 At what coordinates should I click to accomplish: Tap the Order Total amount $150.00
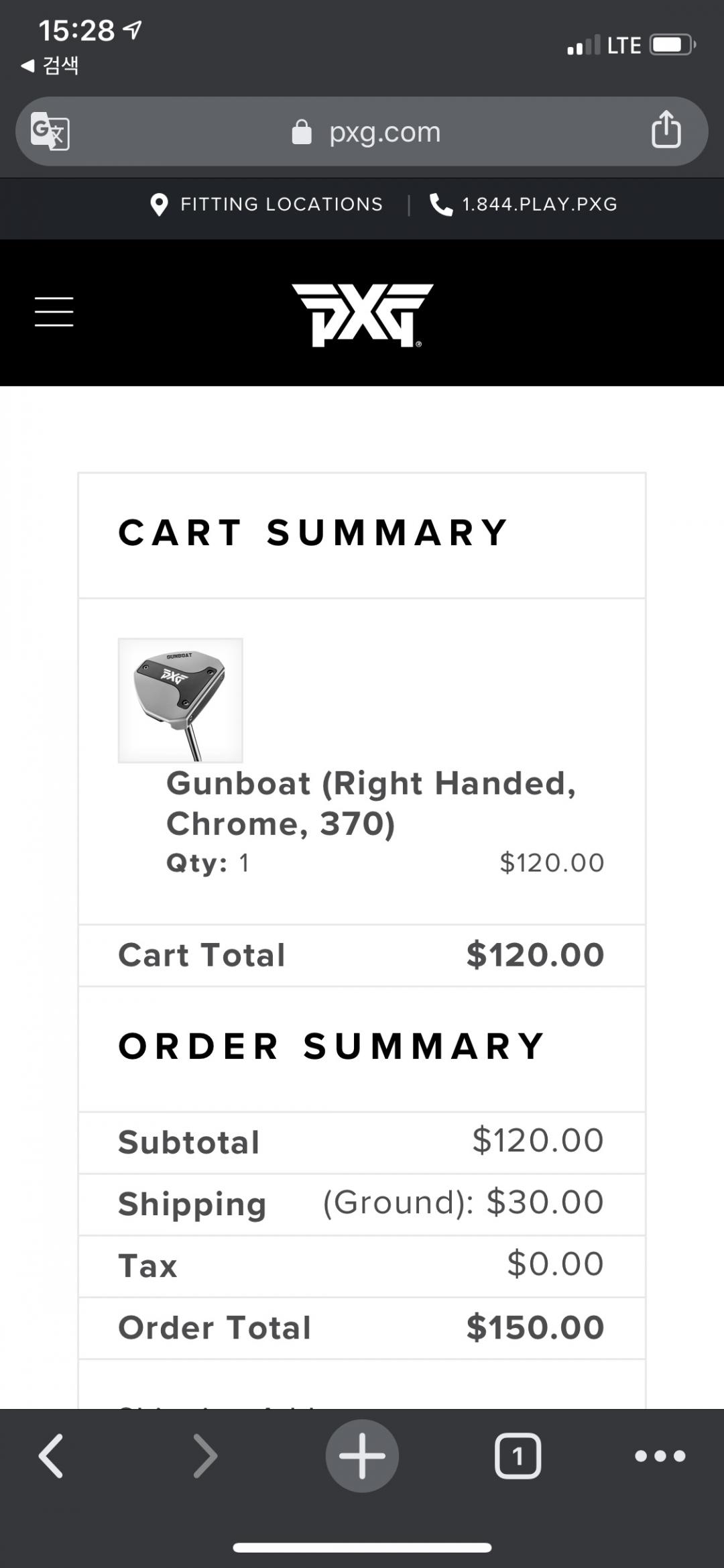coord(535,1328)
